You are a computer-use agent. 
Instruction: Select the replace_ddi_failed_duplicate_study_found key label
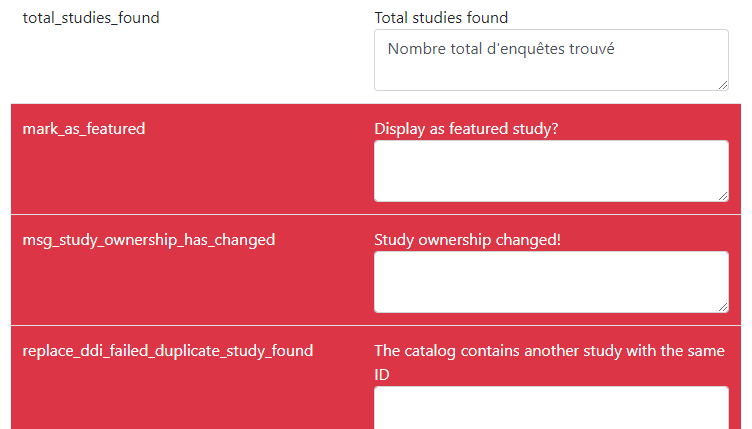point(168,351)
